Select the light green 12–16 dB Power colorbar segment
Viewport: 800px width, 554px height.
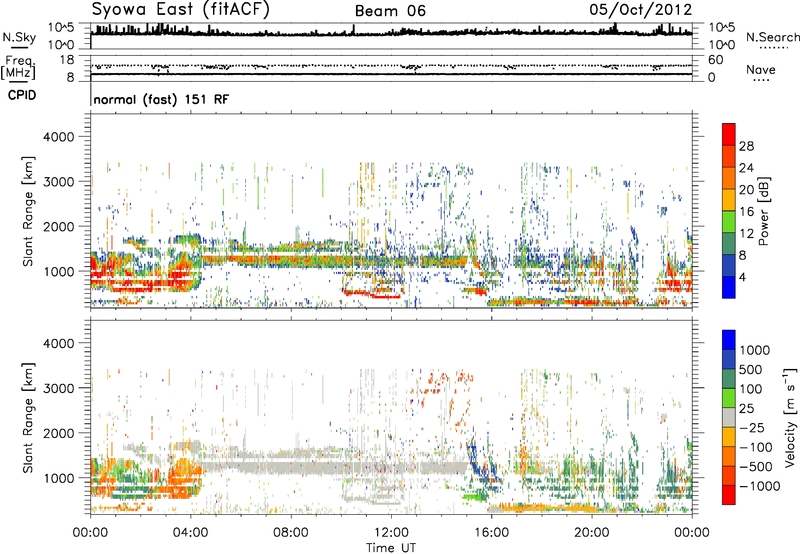click(x=729, y=222)
